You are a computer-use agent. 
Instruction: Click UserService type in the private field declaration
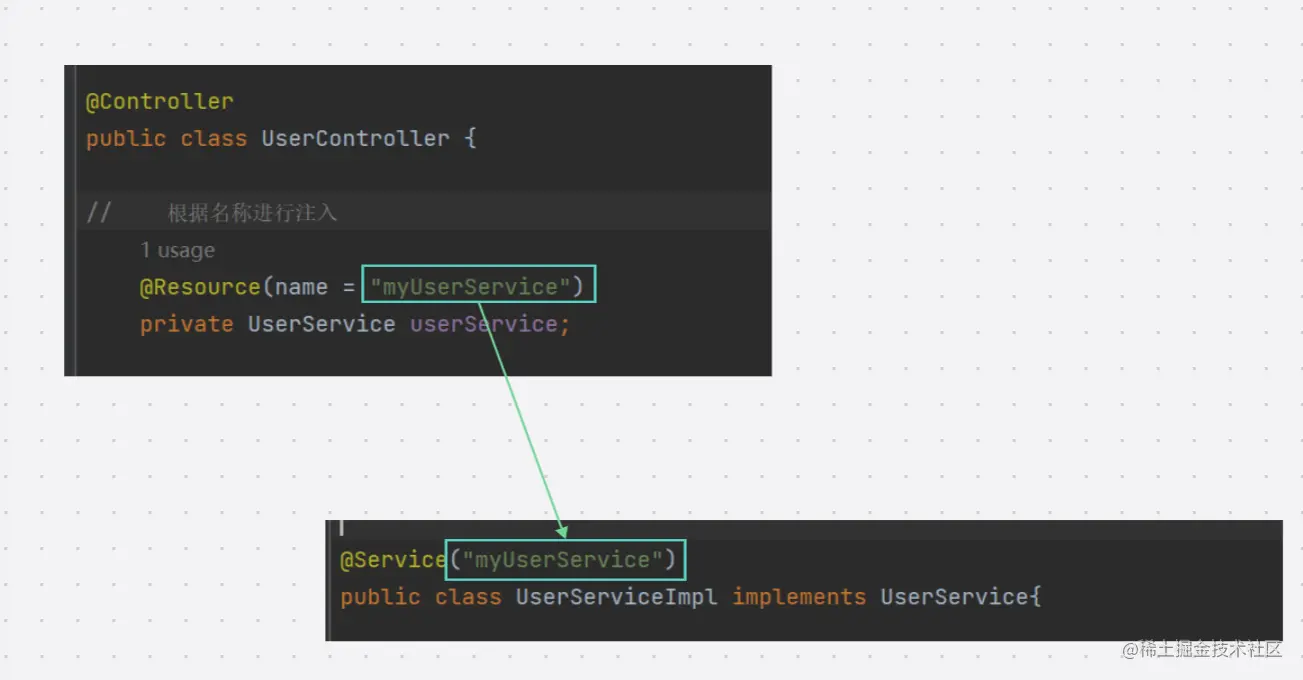[321, 324]
